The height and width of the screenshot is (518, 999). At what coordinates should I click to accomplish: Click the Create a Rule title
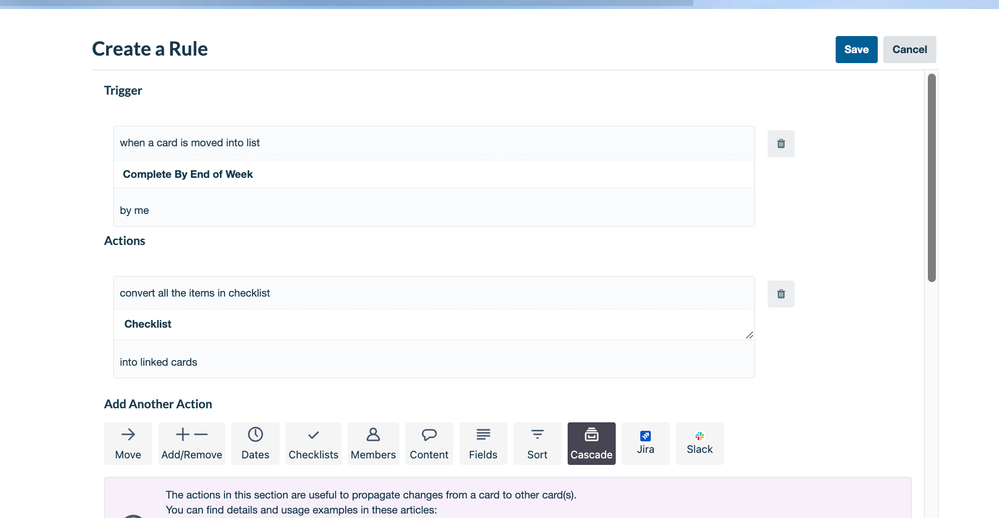tap(150, 49)
